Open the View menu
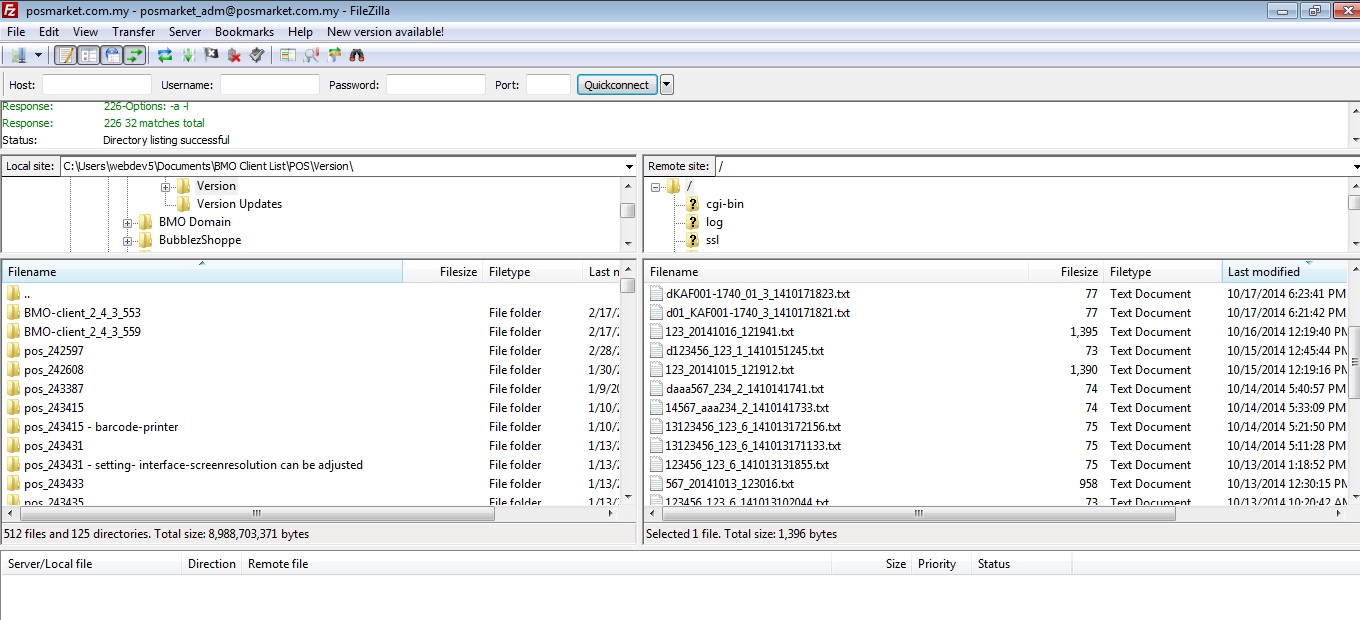The image size is (1360, 620). (x=86, y=32)
